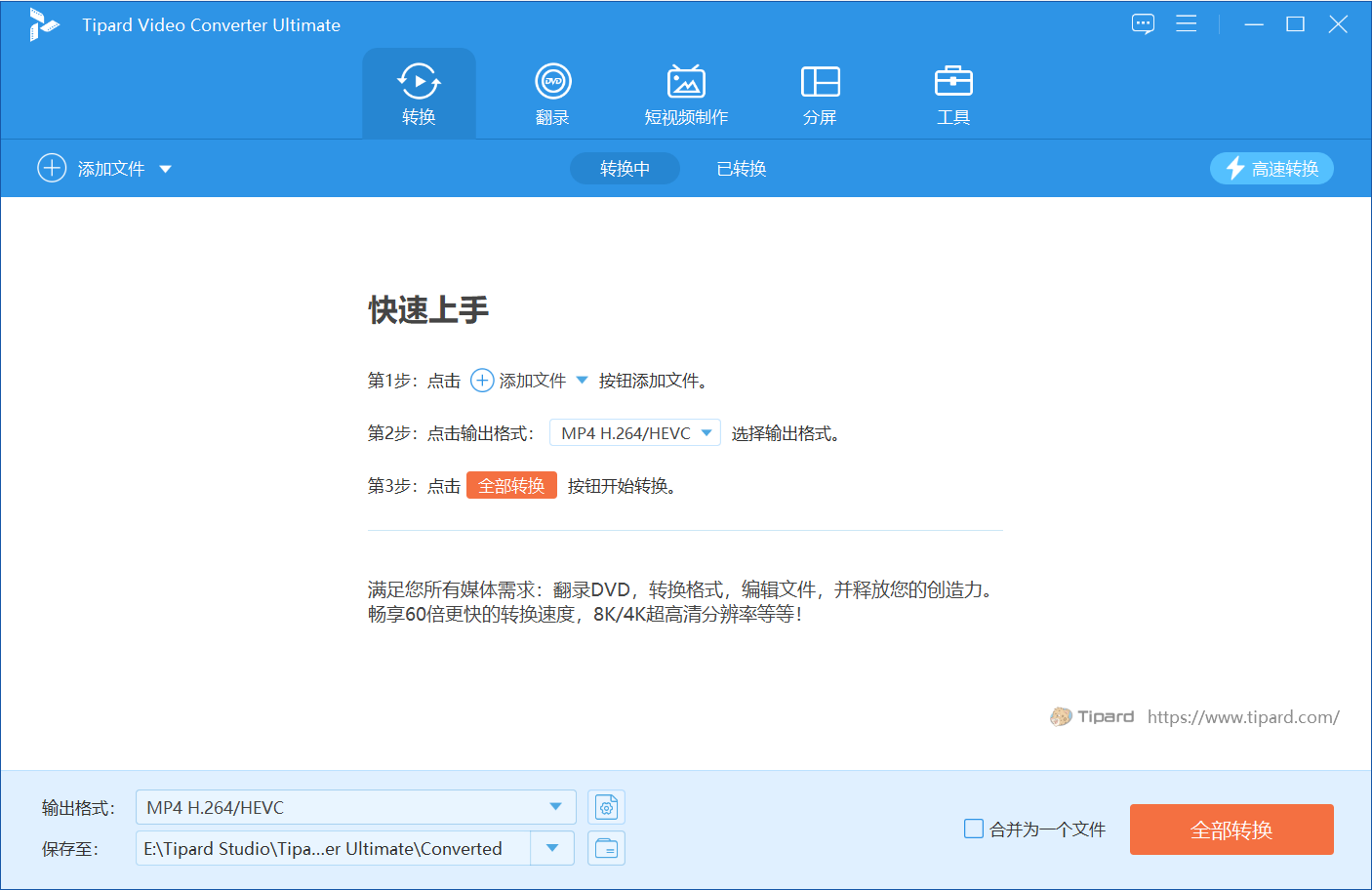Open the output folder icon

(606, 848)
